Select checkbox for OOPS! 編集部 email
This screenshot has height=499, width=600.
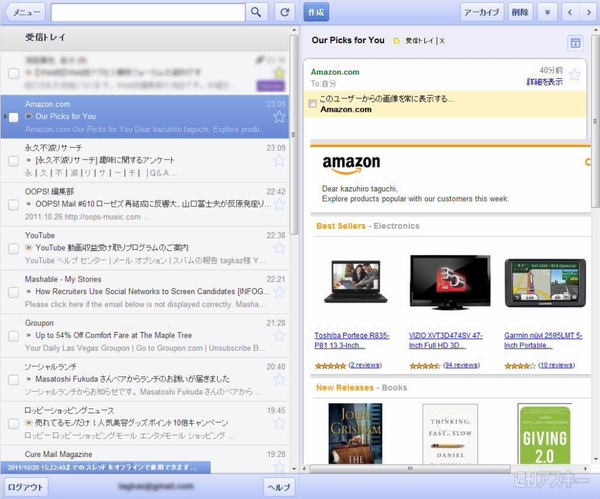(x=13, y=205)
